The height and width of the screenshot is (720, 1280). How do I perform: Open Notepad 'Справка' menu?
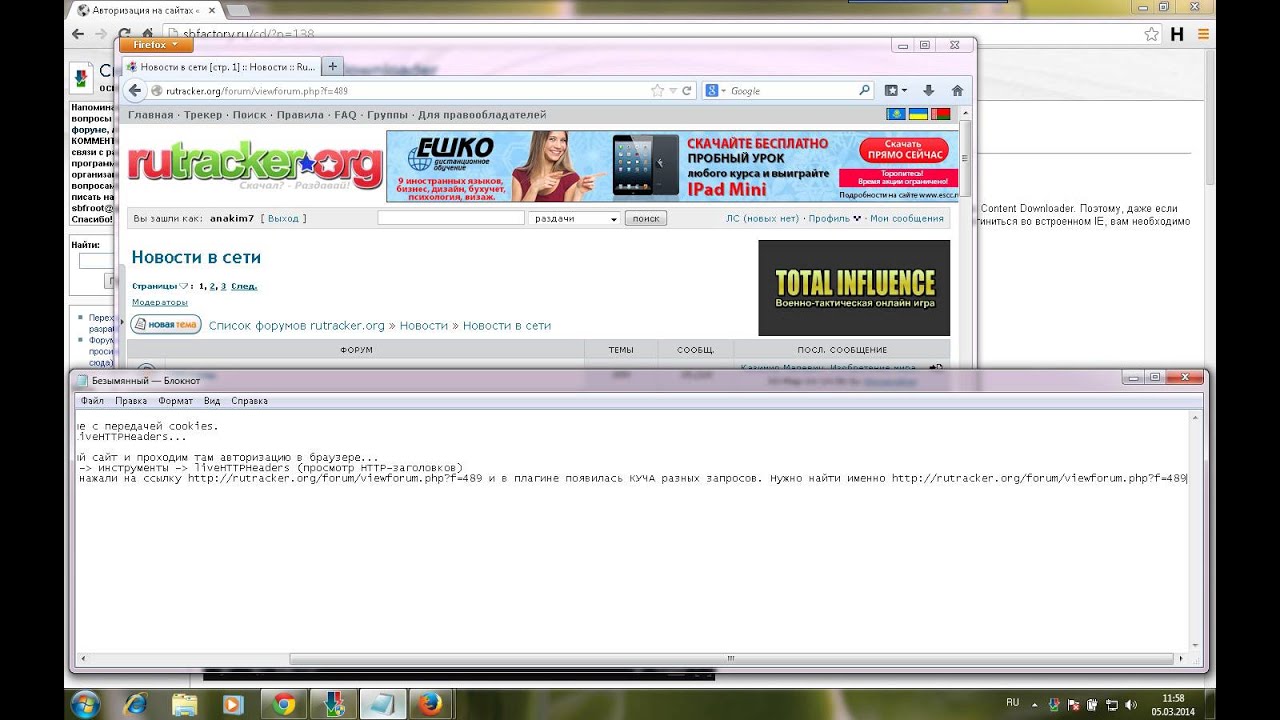pos(249,401)
